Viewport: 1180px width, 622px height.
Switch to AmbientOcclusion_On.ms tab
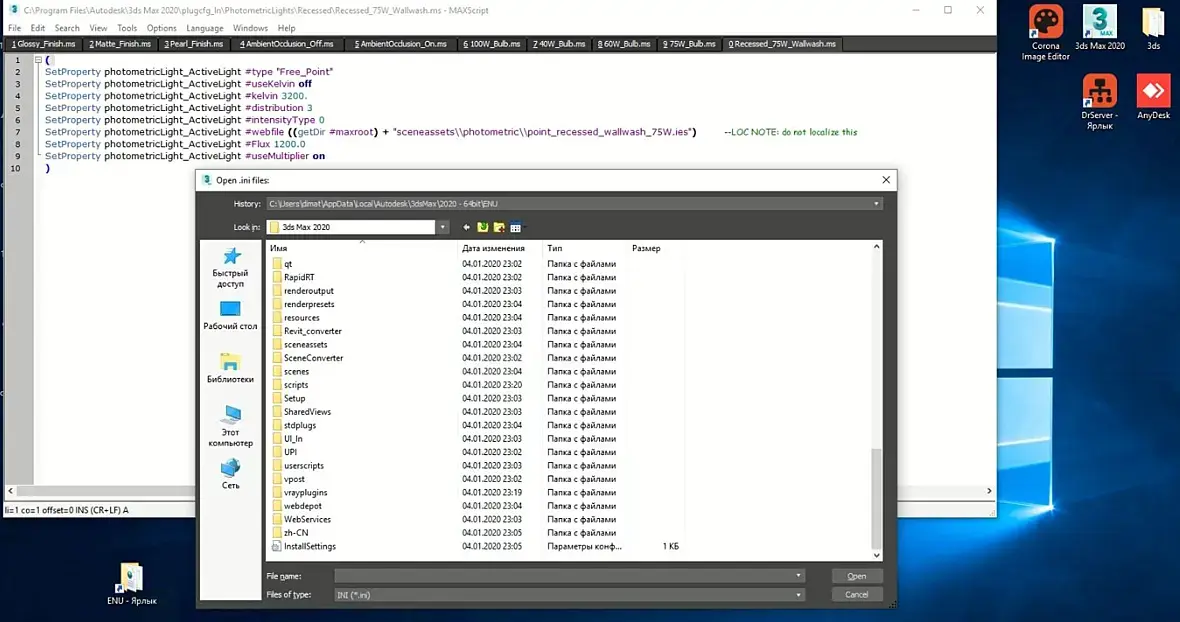pos(400,44)
